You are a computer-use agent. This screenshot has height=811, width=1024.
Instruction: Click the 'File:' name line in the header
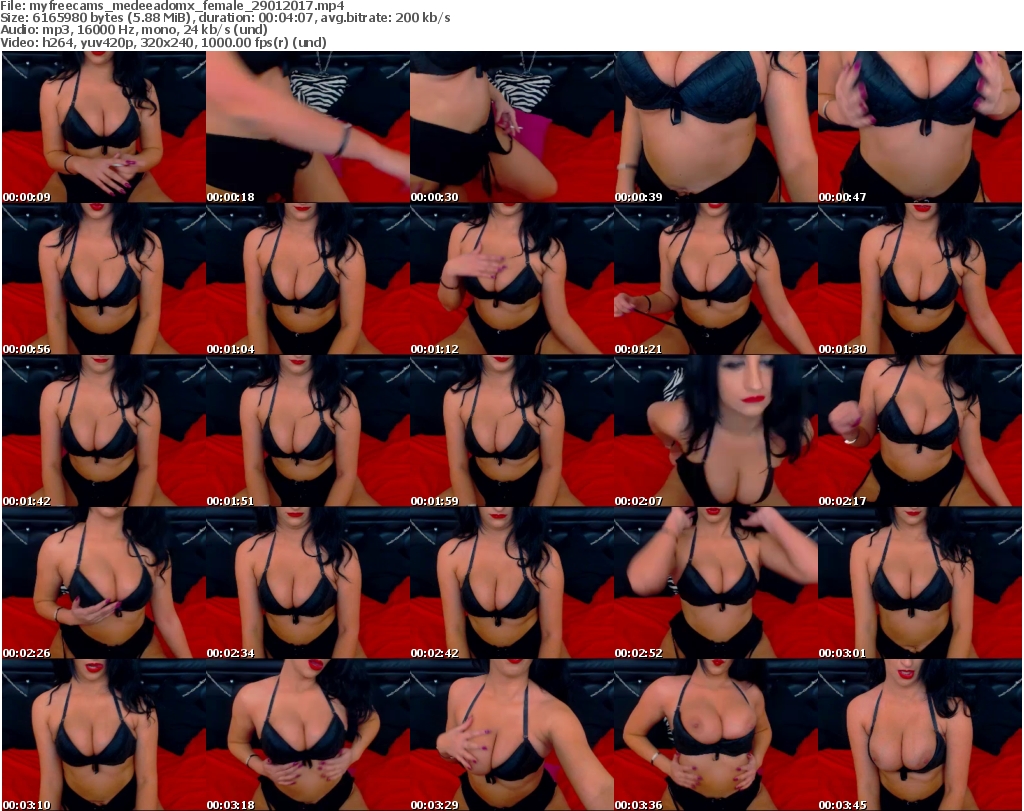click(172, 6)
